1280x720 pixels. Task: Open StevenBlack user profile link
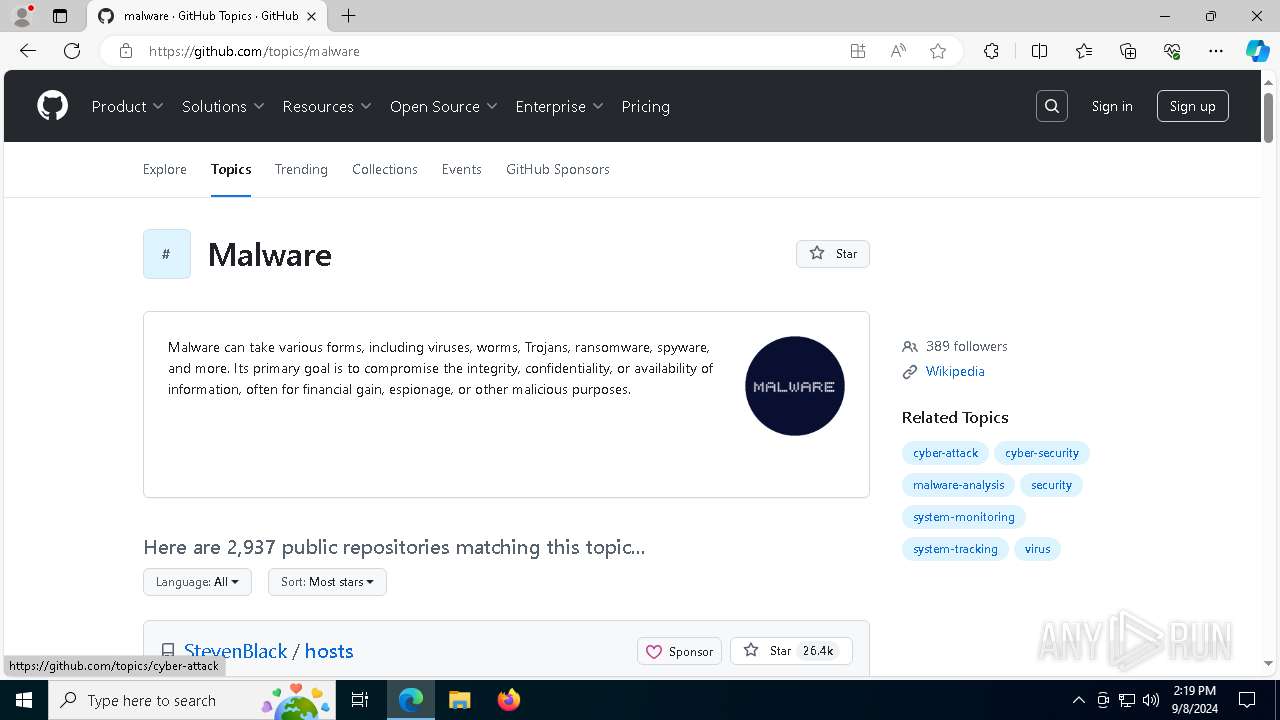(x=235, y=651)
